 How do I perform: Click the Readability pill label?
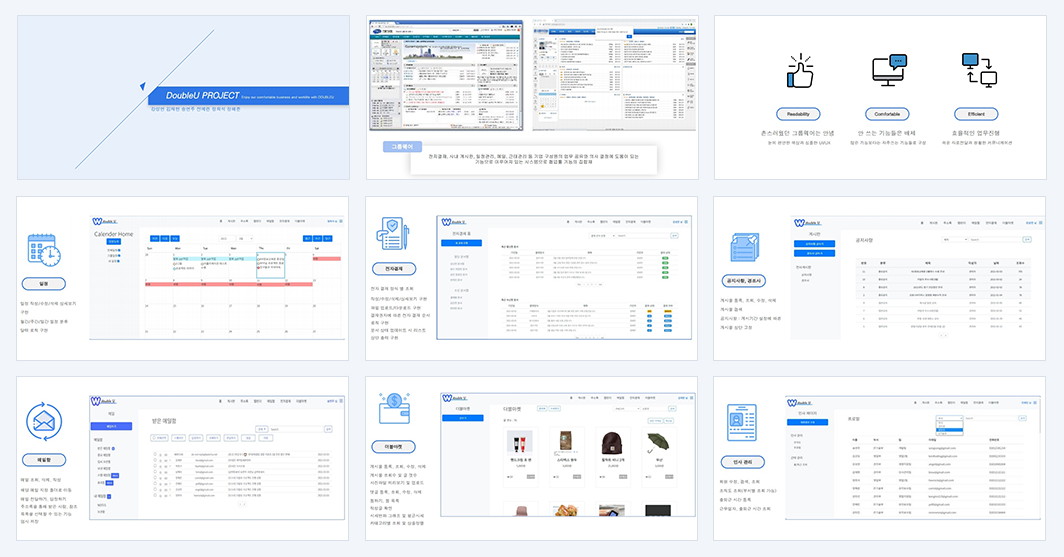tap(798, 114)
